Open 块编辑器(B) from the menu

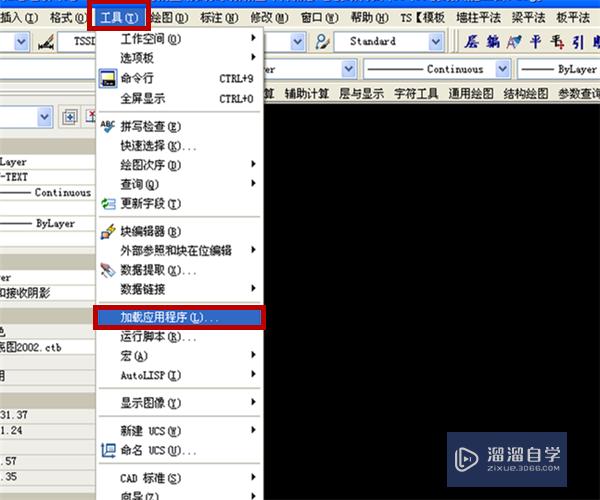(x=179, y=231)
